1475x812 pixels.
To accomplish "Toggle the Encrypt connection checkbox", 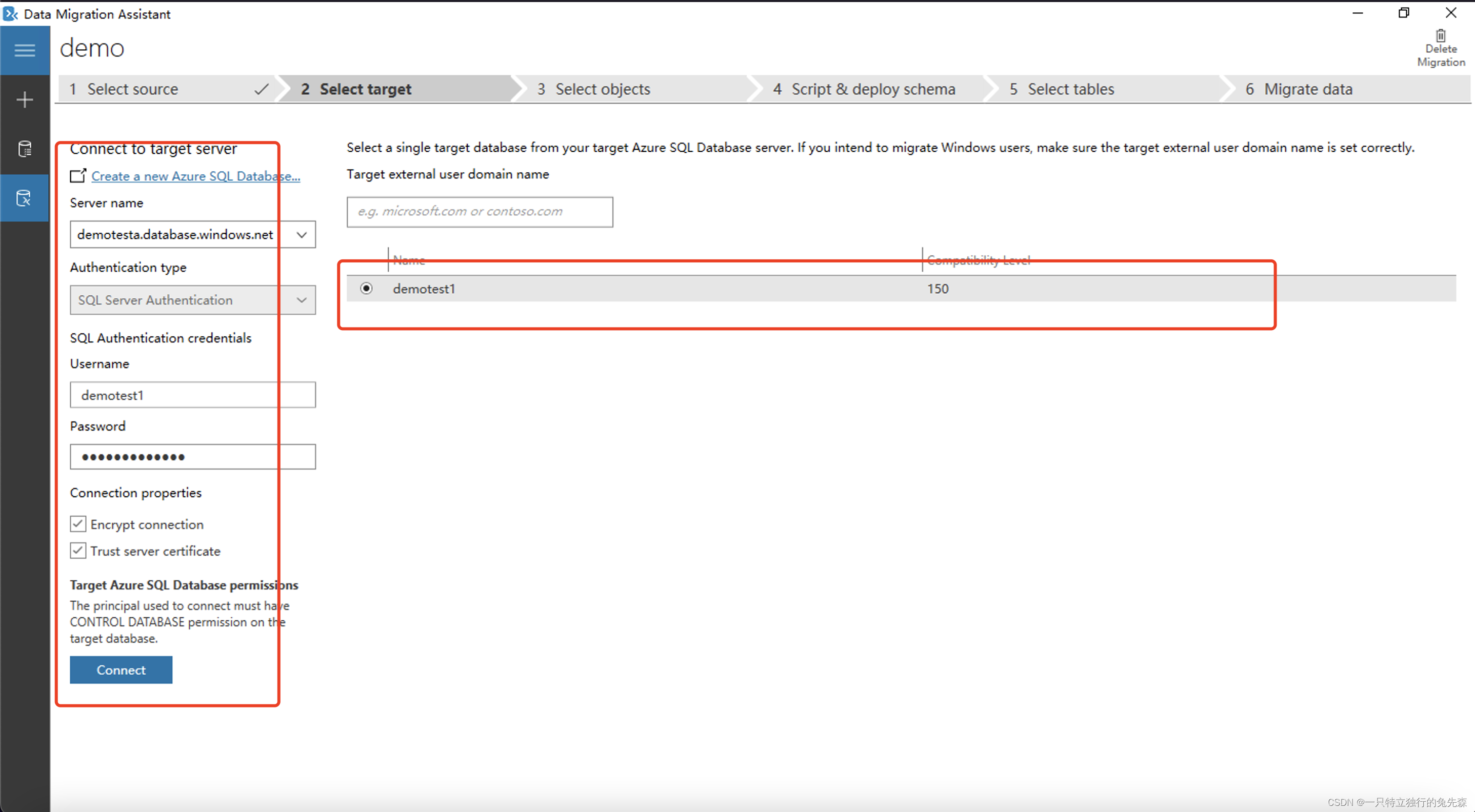I will (x=78, y=524).
